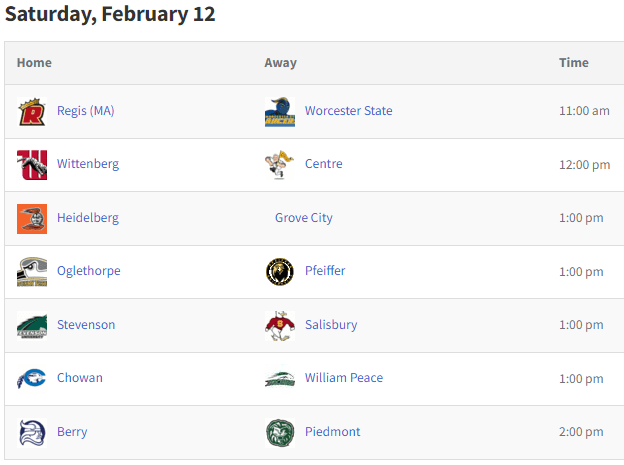
Task: Click the Centre mascot logo
Action: click(x=280, y=165)
